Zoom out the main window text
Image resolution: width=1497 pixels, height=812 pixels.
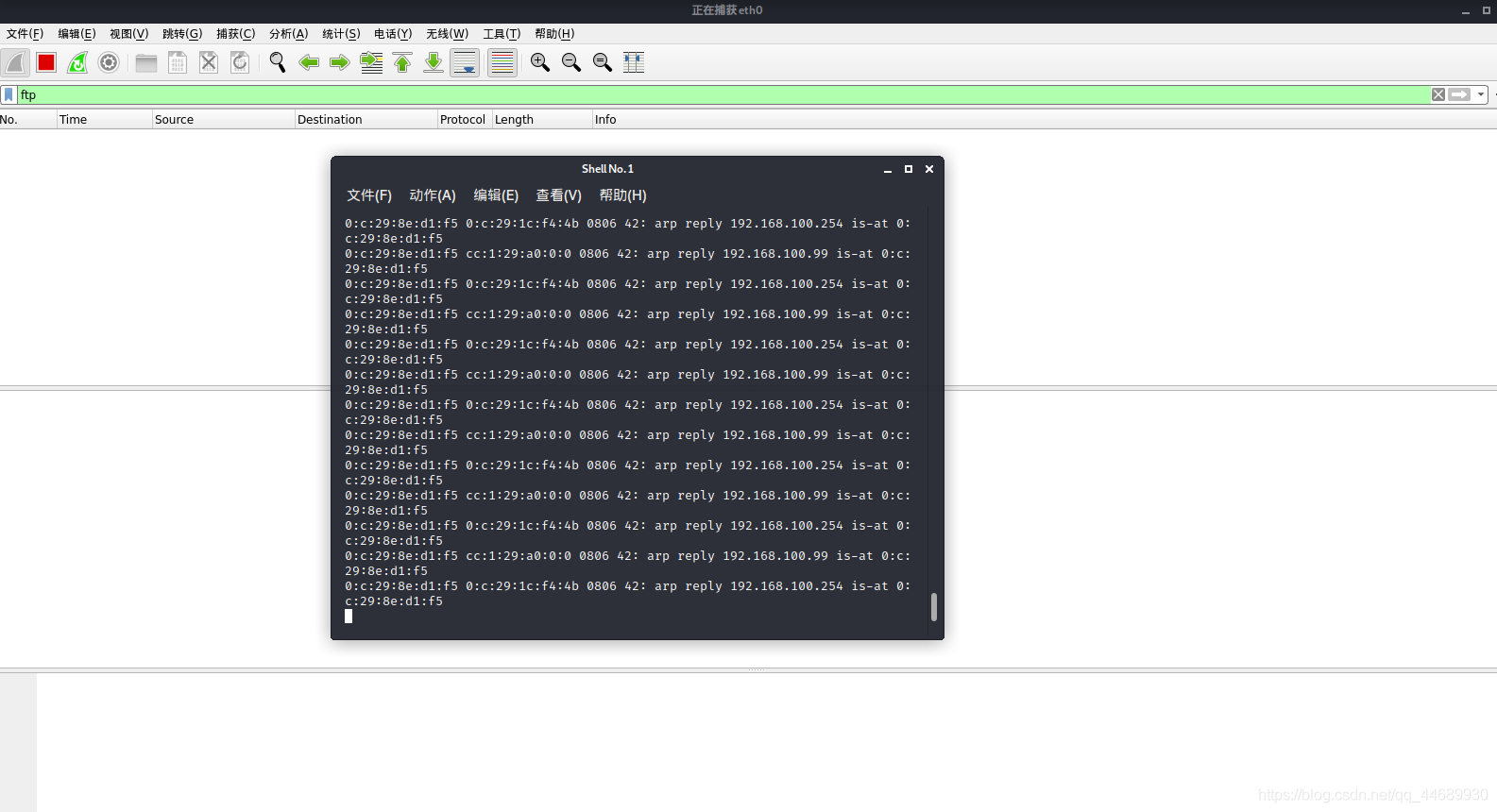coord(571,62)
